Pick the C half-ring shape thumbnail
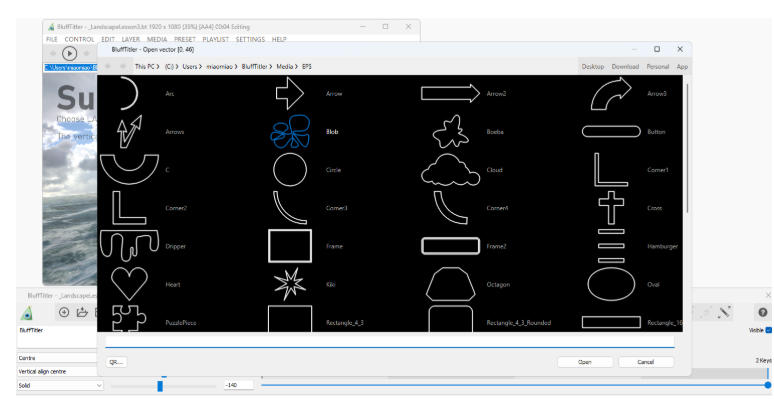774x399 pixels. 129,169
